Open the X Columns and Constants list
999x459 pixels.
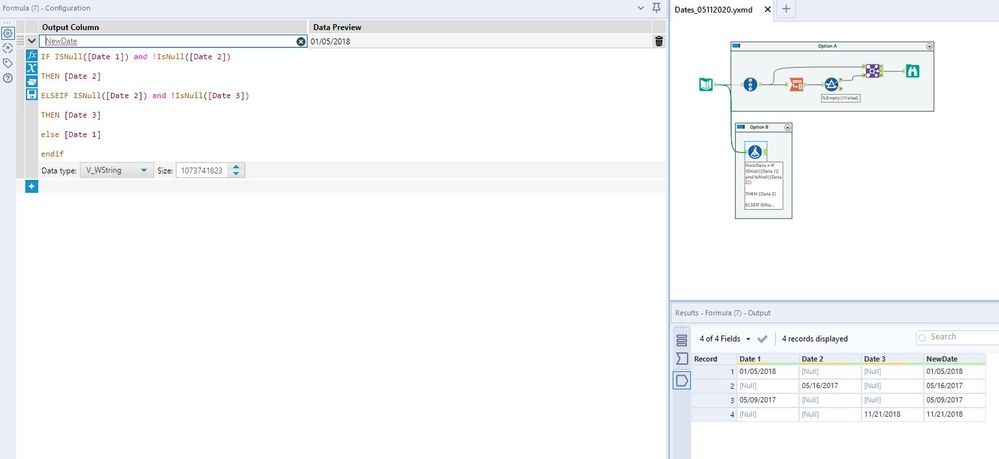point(31,68)
